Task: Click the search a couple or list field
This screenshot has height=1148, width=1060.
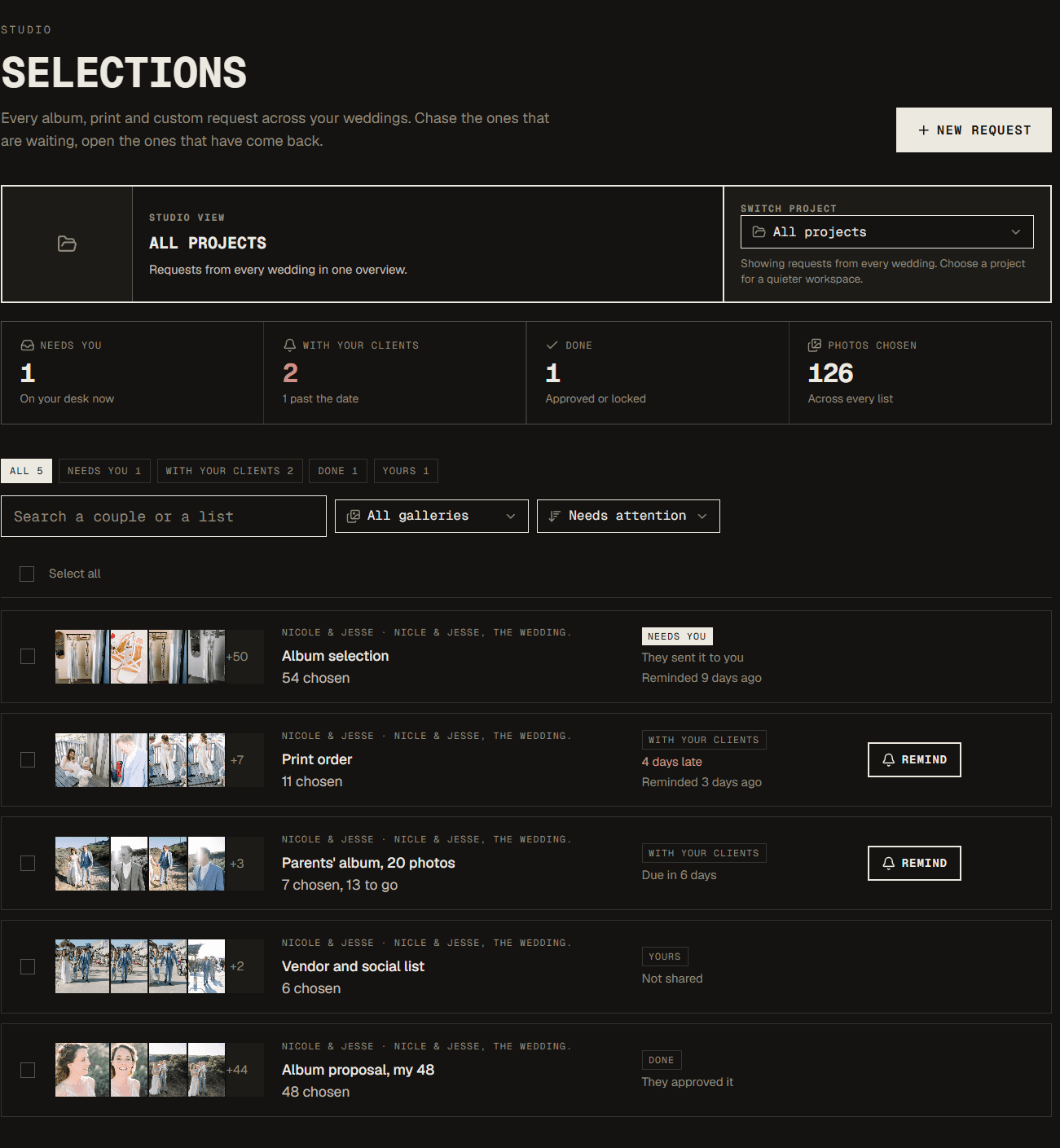Action: (x=164, y=516)
